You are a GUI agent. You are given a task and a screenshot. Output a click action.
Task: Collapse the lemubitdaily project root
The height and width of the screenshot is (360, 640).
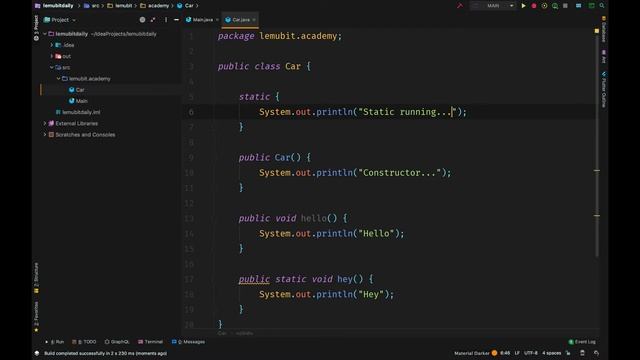pyautogui.click(x=45, y=34)
